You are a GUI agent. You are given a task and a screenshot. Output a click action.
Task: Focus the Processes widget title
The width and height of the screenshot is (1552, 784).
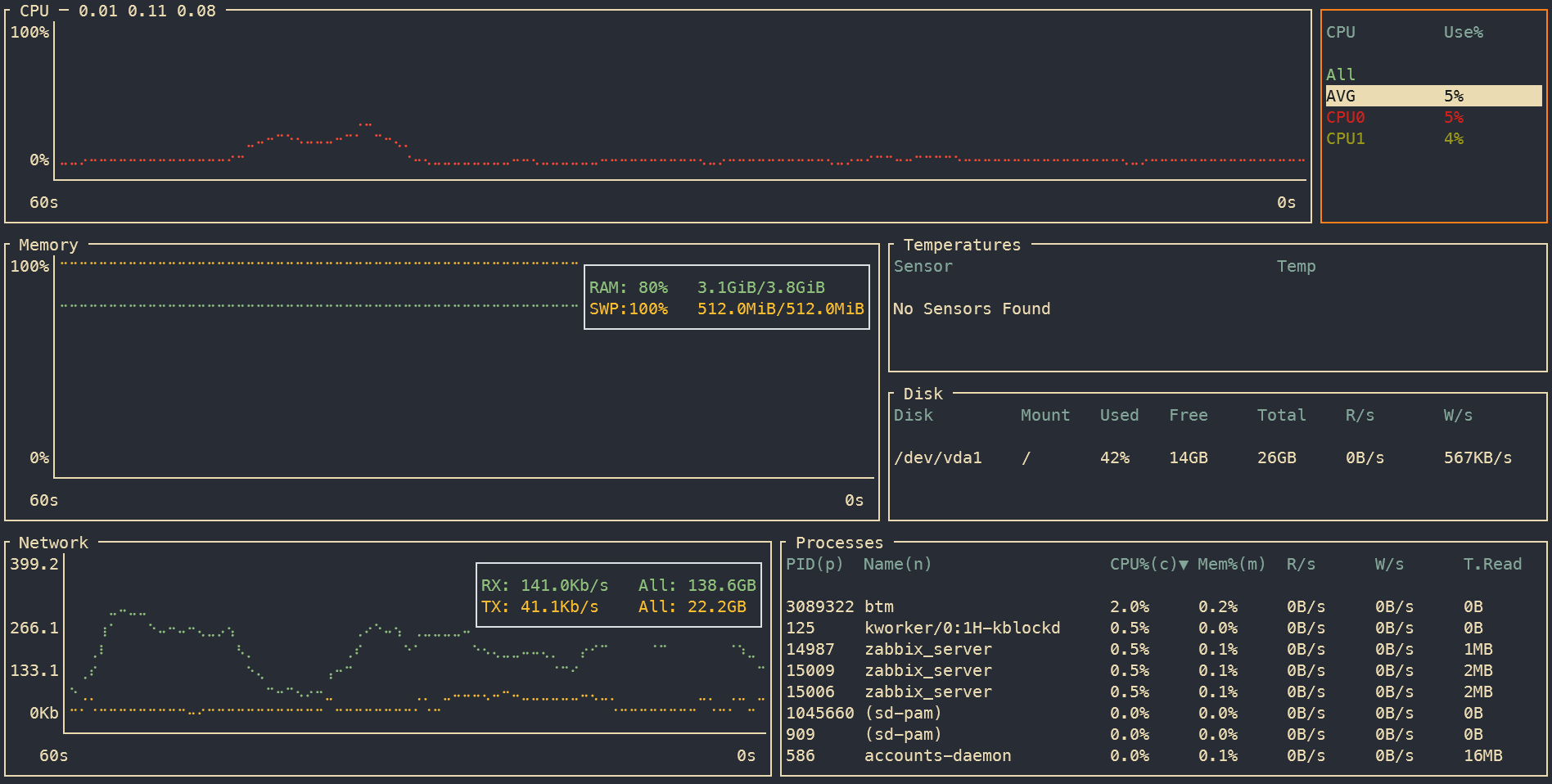pos(839,543)
